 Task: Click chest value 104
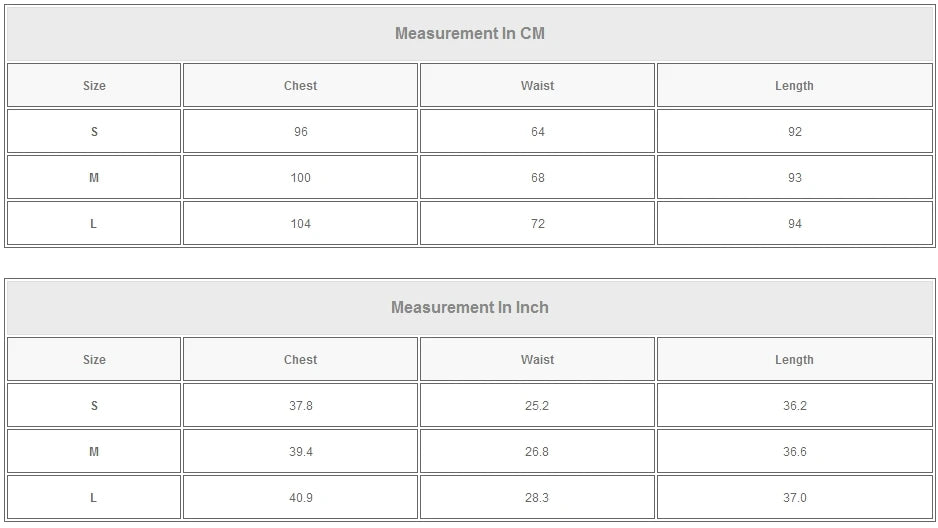(300, 224)
